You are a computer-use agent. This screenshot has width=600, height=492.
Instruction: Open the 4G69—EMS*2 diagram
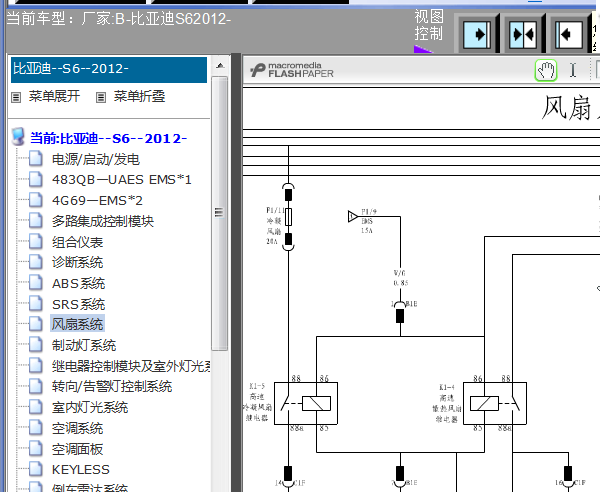(x=97, y=200)
